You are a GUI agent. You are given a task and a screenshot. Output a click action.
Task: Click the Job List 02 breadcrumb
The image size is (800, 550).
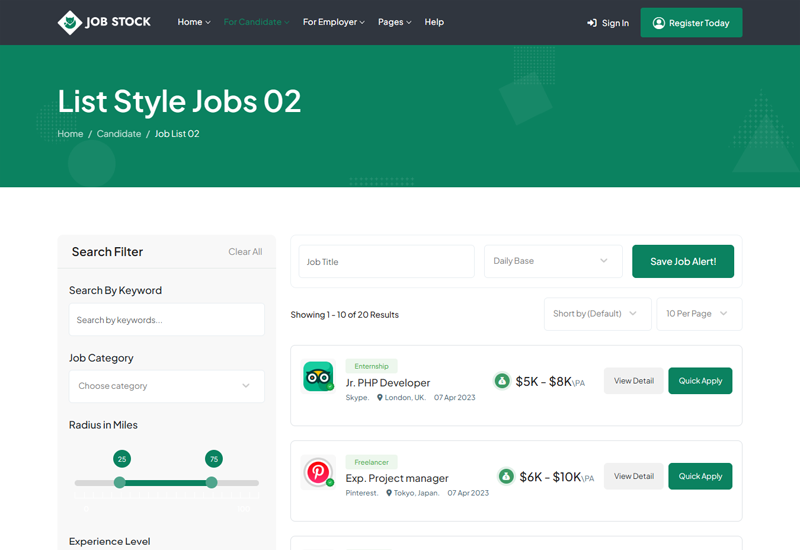point(177,134)
